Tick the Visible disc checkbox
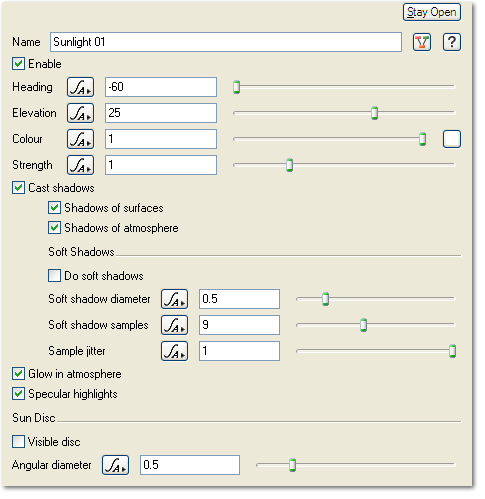The width and height of the screenshot is (485, 499). pyautogui.click(x=18, y=442)
